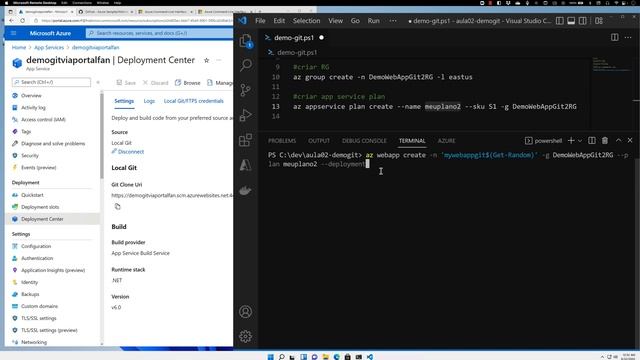Screen dimensions: 640x360
Task: Go to App Services breadcrumb
Action: click(49, 47)
